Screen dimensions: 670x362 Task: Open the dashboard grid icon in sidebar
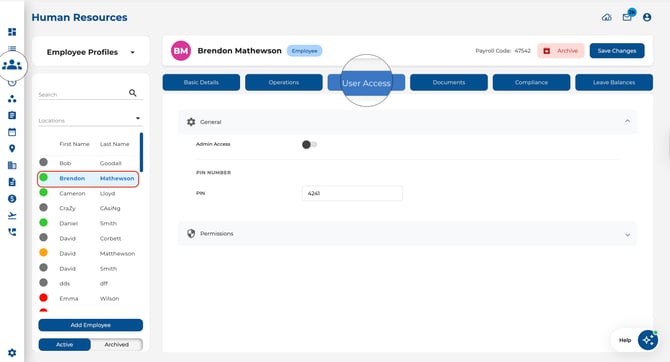click(x=12, y=32)
